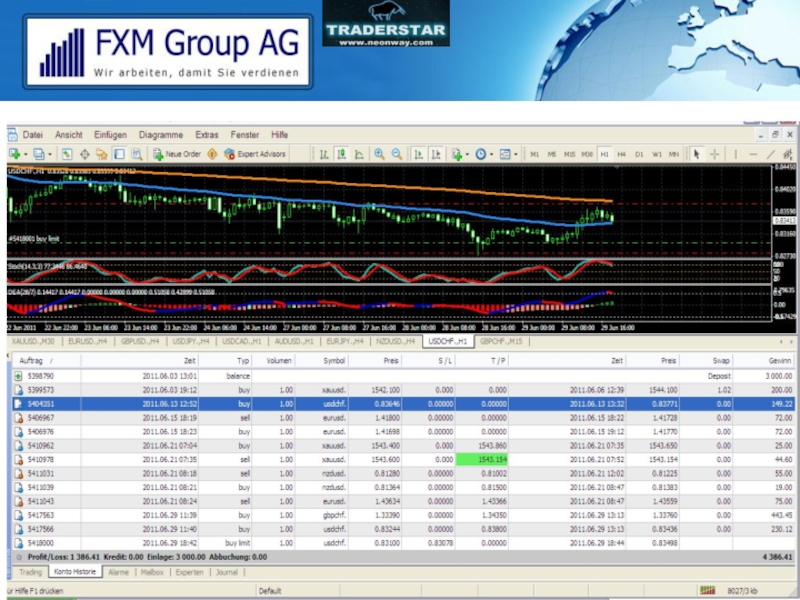Open the Hilfe menu
The width and height of the screenshot is (800, 600).
click(x=280, y=135)
